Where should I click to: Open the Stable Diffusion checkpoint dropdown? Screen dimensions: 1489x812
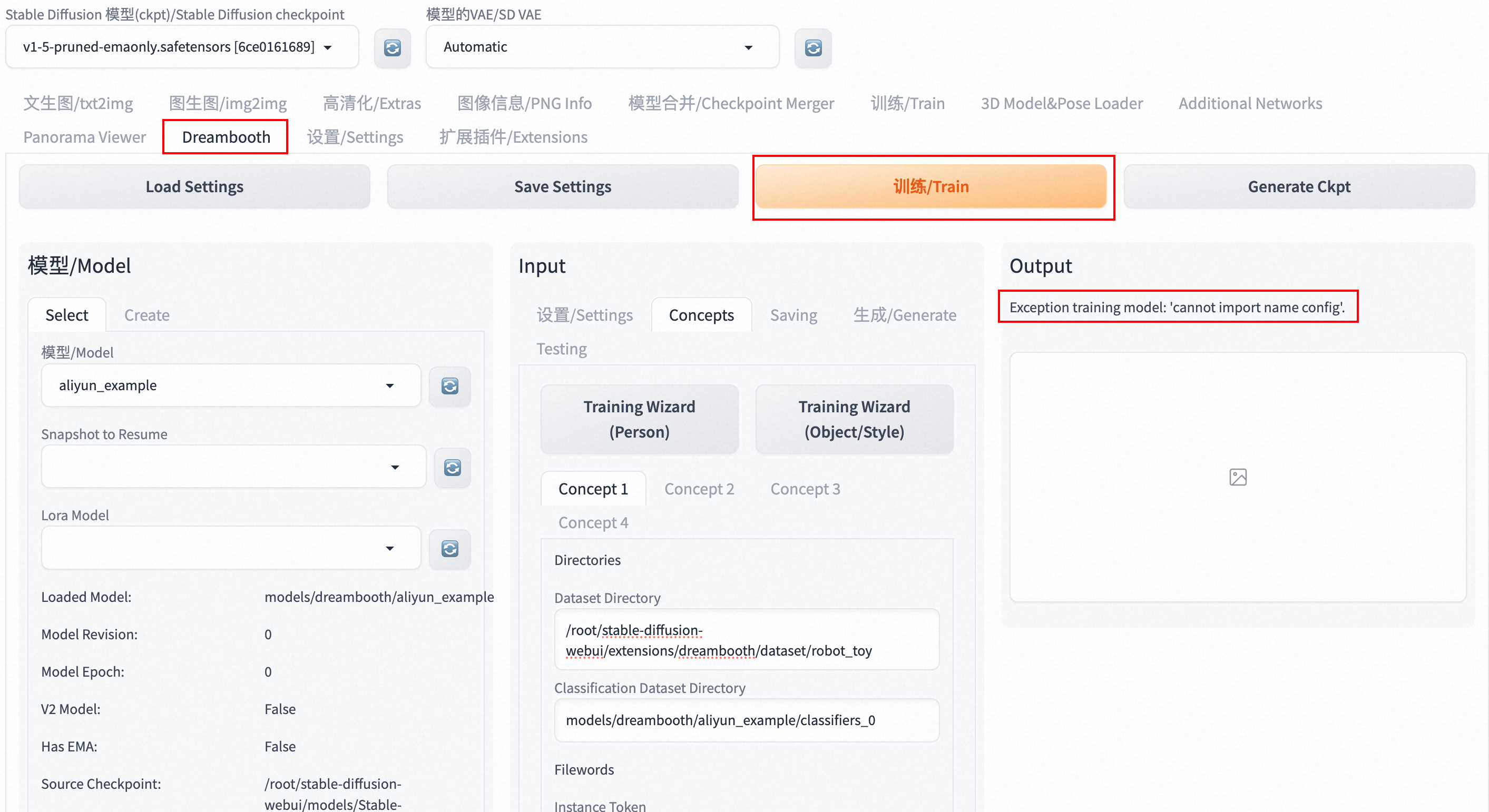pyautogui.click(x=181, y=47)
